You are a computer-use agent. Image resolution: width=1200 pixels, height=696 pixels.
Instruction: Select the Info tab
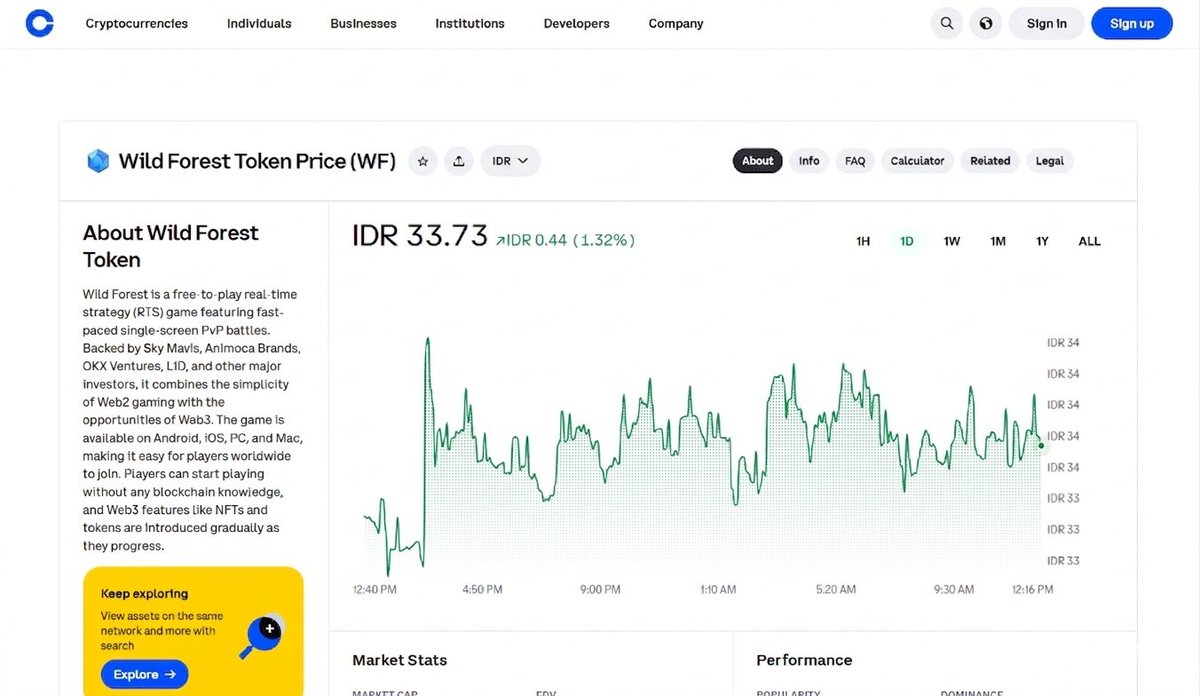pyautogui.click(x=809, y=161)
